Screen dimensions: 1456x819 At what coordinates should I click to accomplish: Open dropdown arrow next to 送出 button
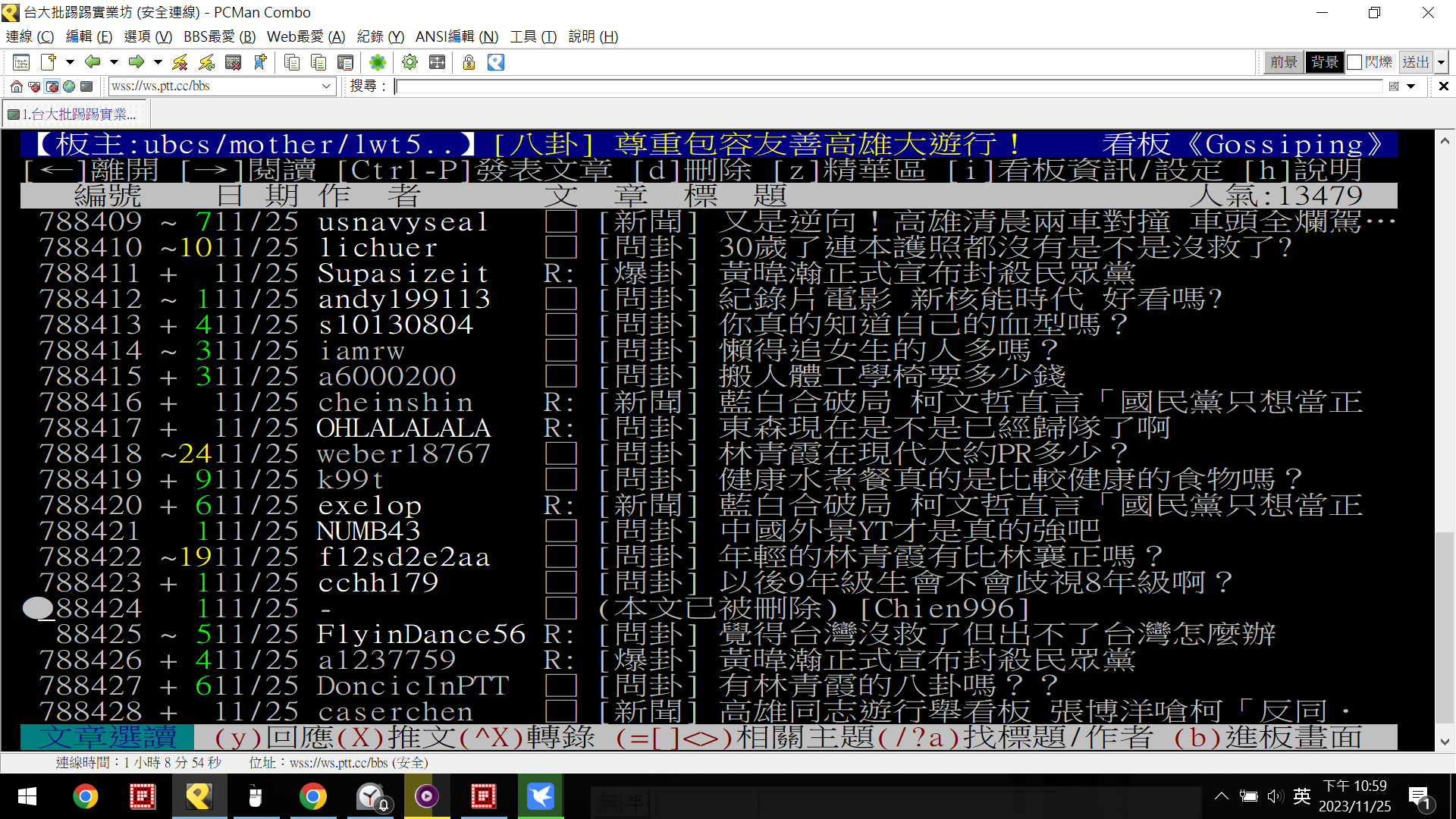(1442, 62)
